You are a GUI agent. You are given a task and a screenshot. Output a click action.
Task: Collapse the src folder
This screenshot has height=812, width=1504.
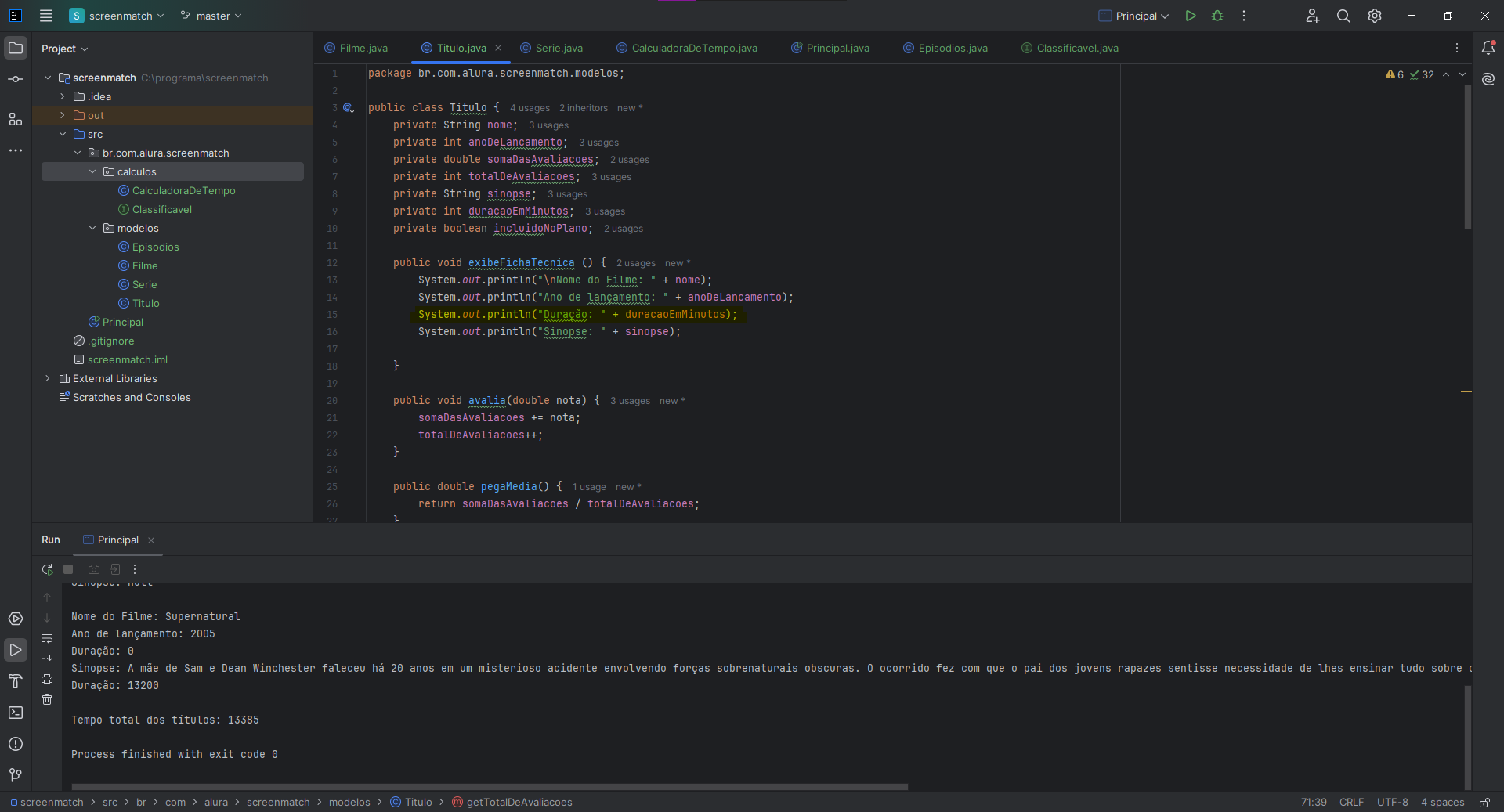(x=63, y=134)
